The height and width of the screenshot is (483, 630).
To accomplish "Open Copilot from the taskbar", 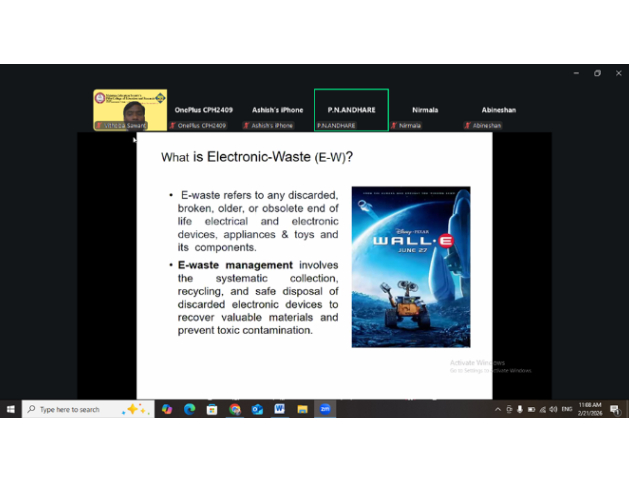I will coord(166,409).
